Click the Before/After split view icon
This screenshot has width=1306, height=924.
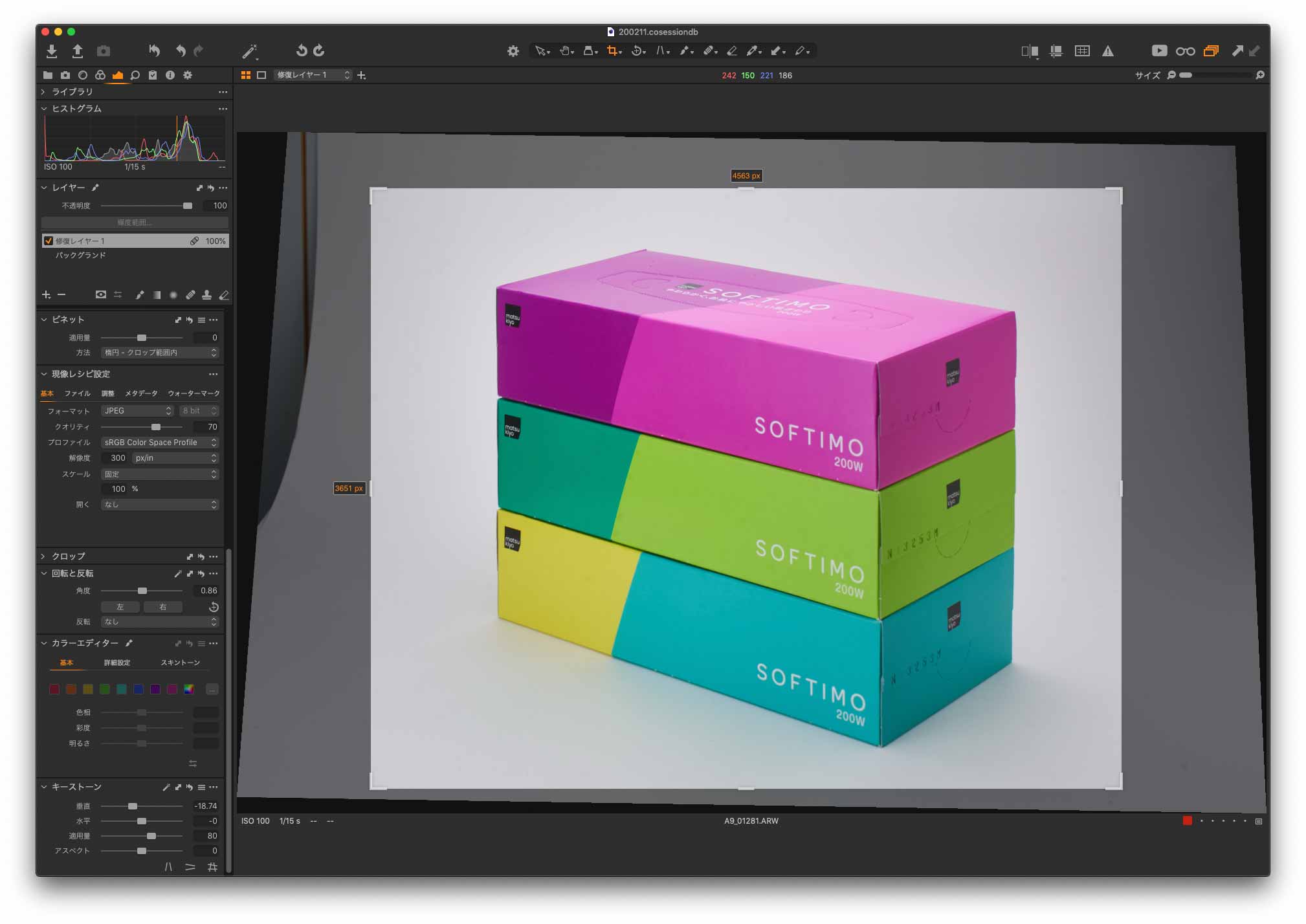tap(1030, 51)
